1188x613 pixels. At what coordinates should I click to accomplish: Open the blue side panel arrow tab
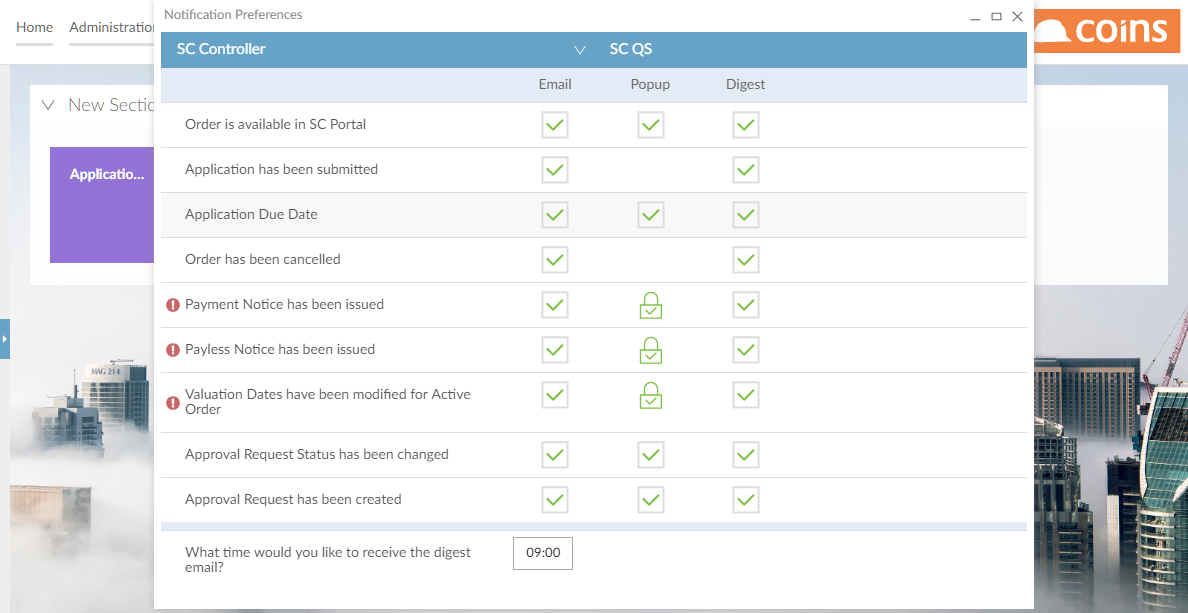5,339
